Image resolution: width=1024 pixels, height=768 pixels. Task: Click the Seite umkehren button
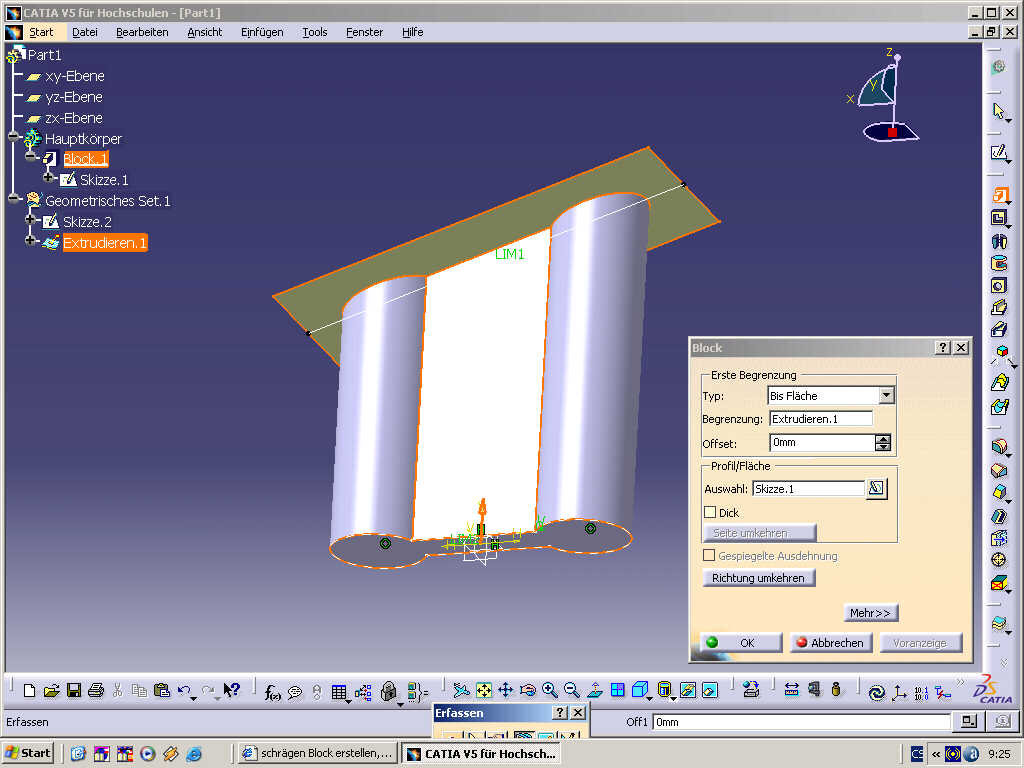760,533
